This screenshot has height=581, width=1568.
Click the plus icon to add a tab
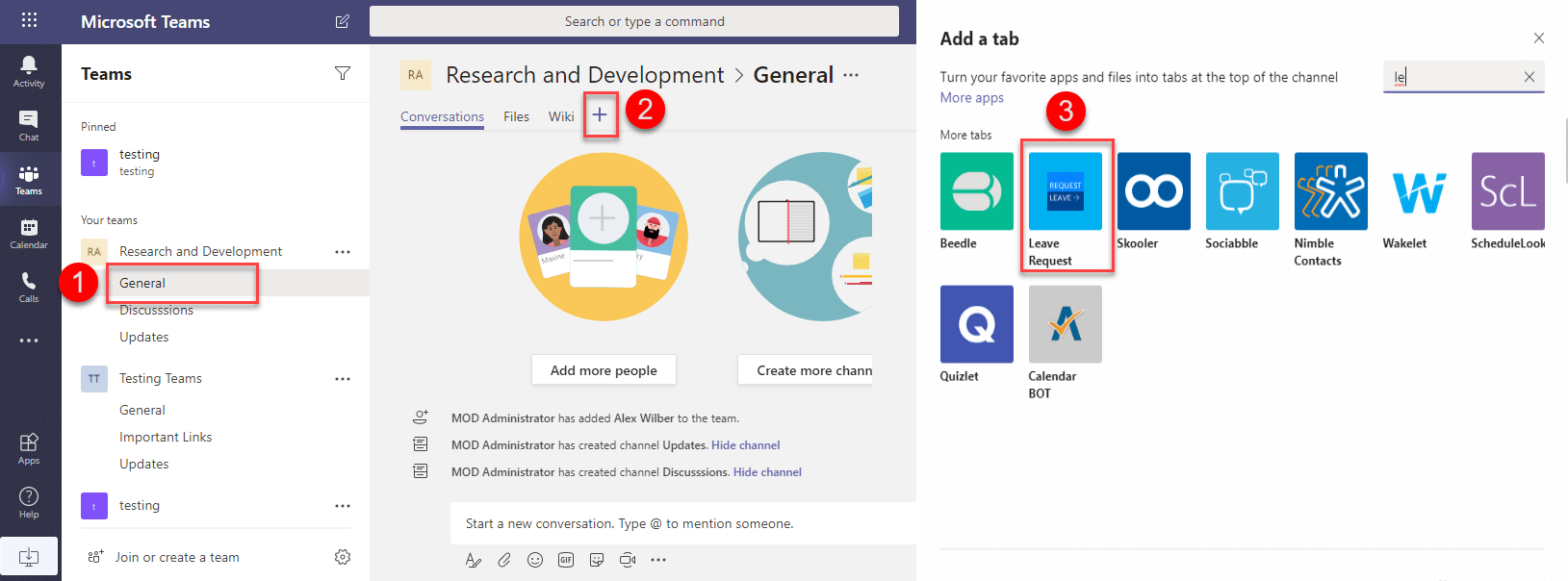[600, 115]
